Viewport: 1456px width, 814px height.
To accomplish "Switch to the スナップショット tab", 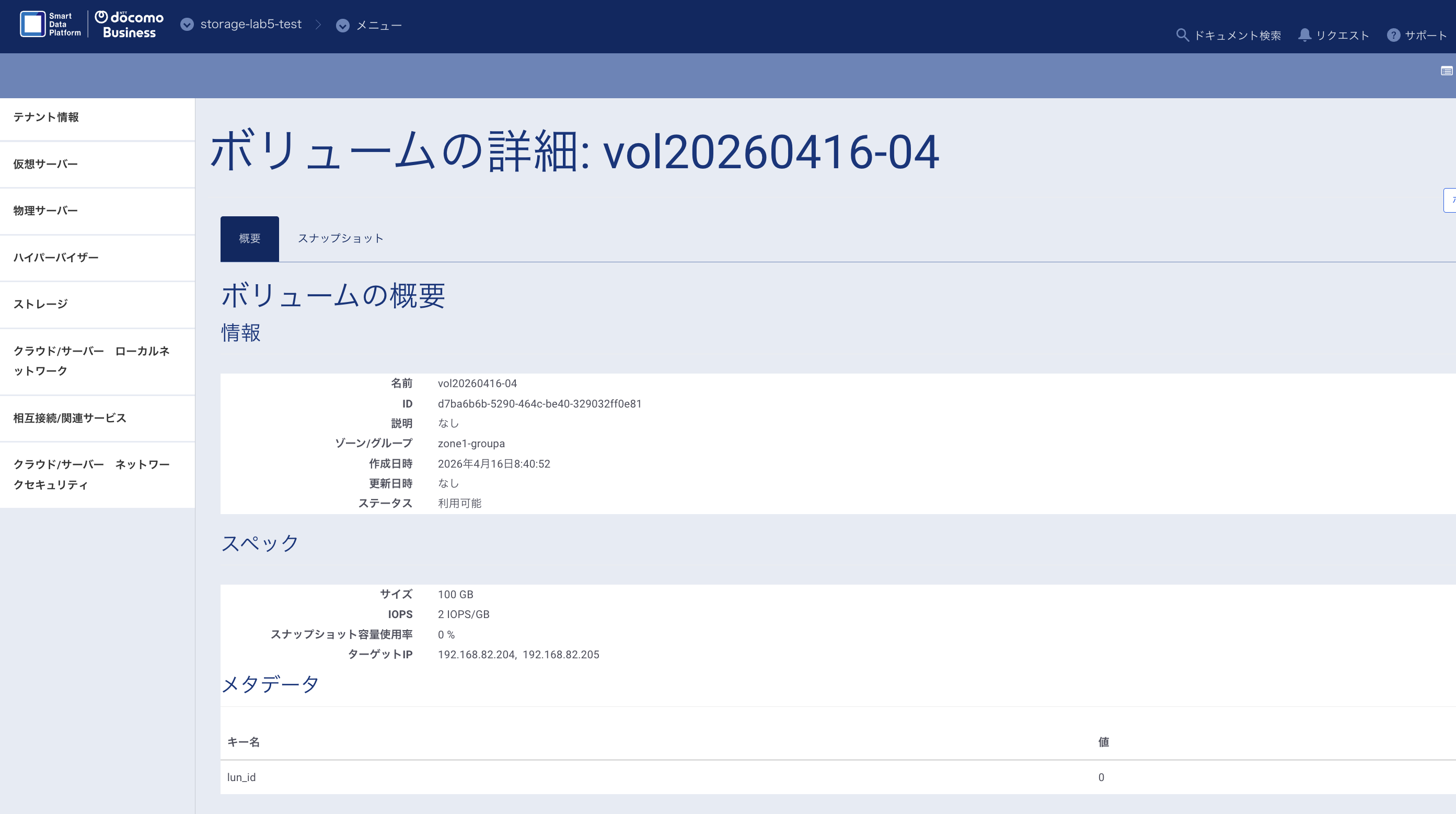I will point(340,238).
